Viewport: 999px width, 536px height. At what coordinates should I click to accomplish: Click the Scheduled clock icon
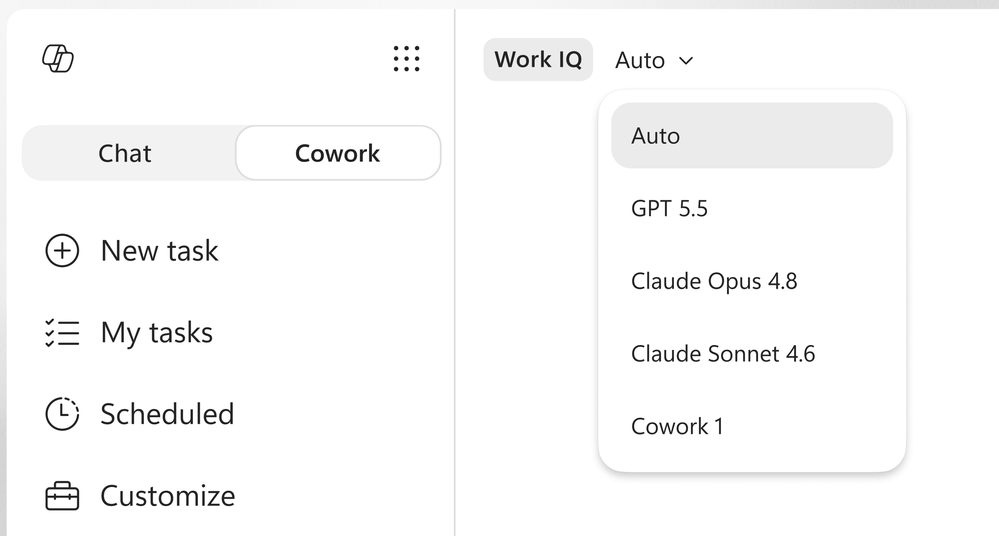coord(62,414)
